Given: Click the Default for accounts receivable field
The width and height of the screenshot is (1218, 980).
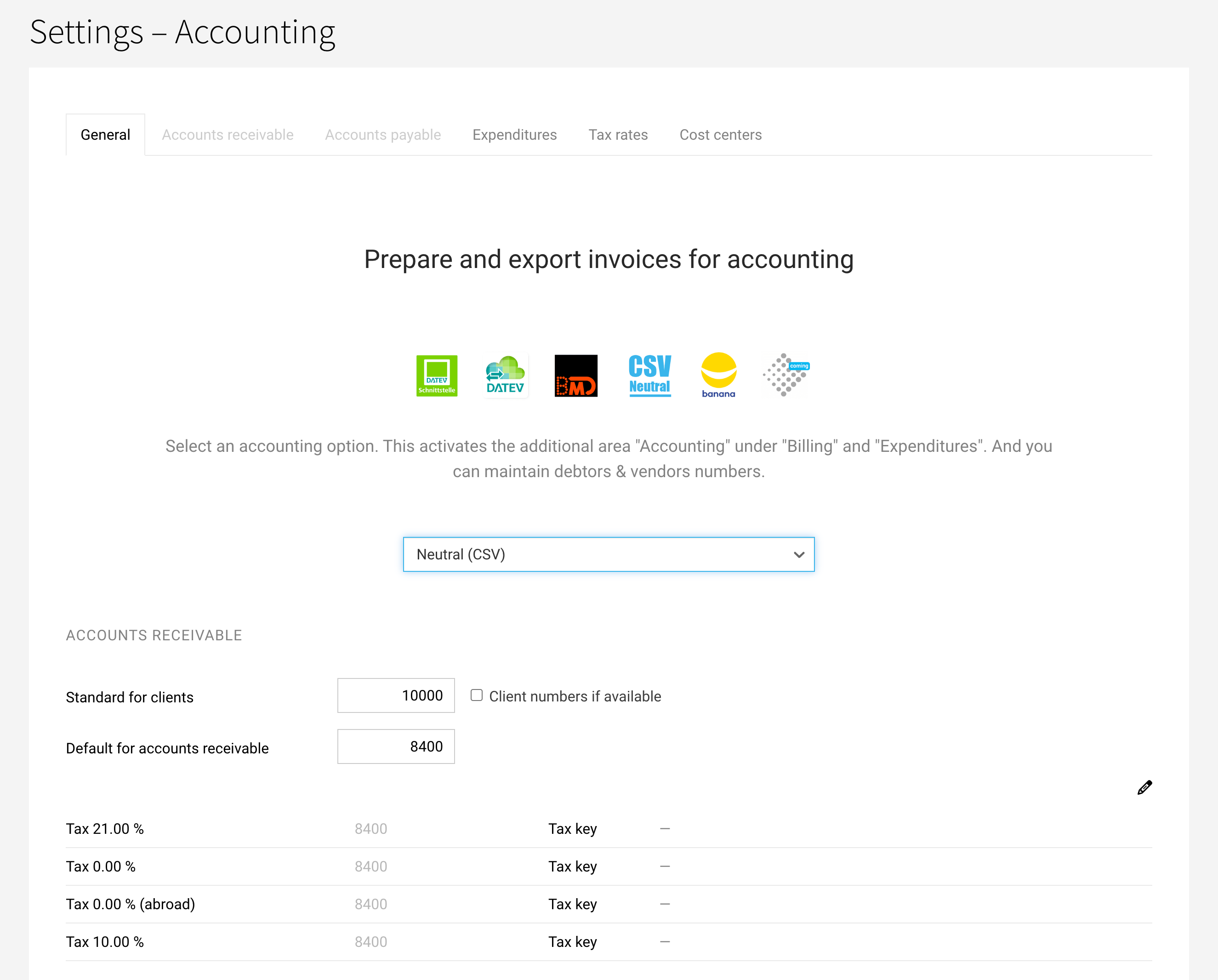Looking at the screenshot, I should click(396, 746).
